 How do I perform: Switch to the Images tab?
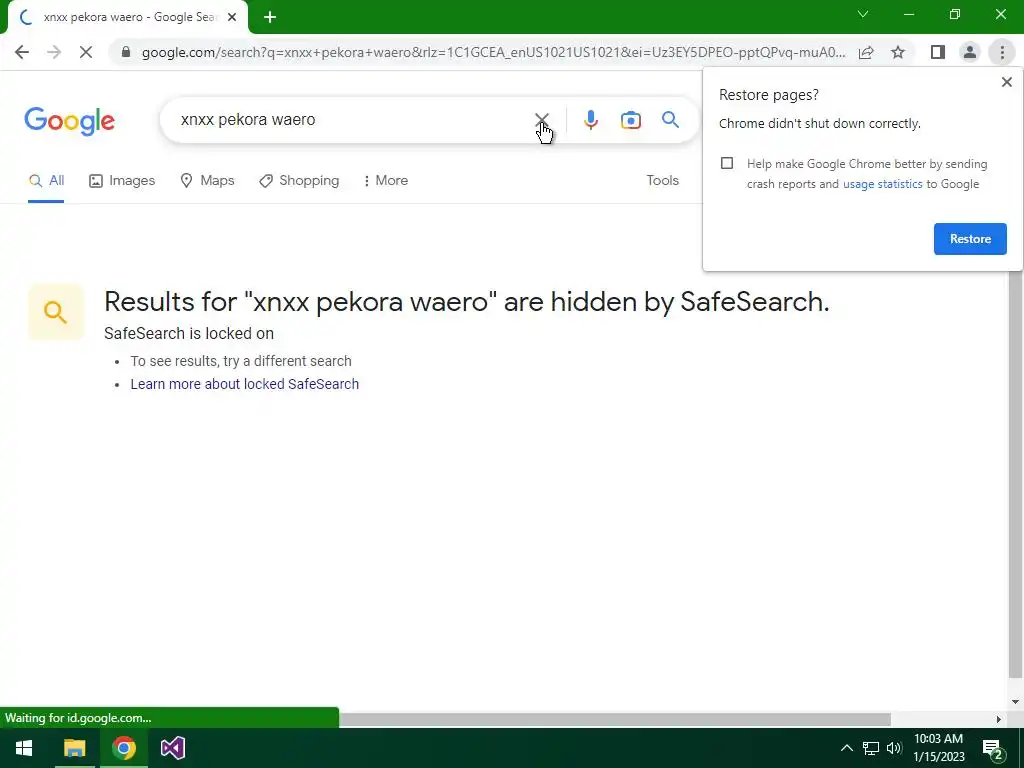pos(122,181)
